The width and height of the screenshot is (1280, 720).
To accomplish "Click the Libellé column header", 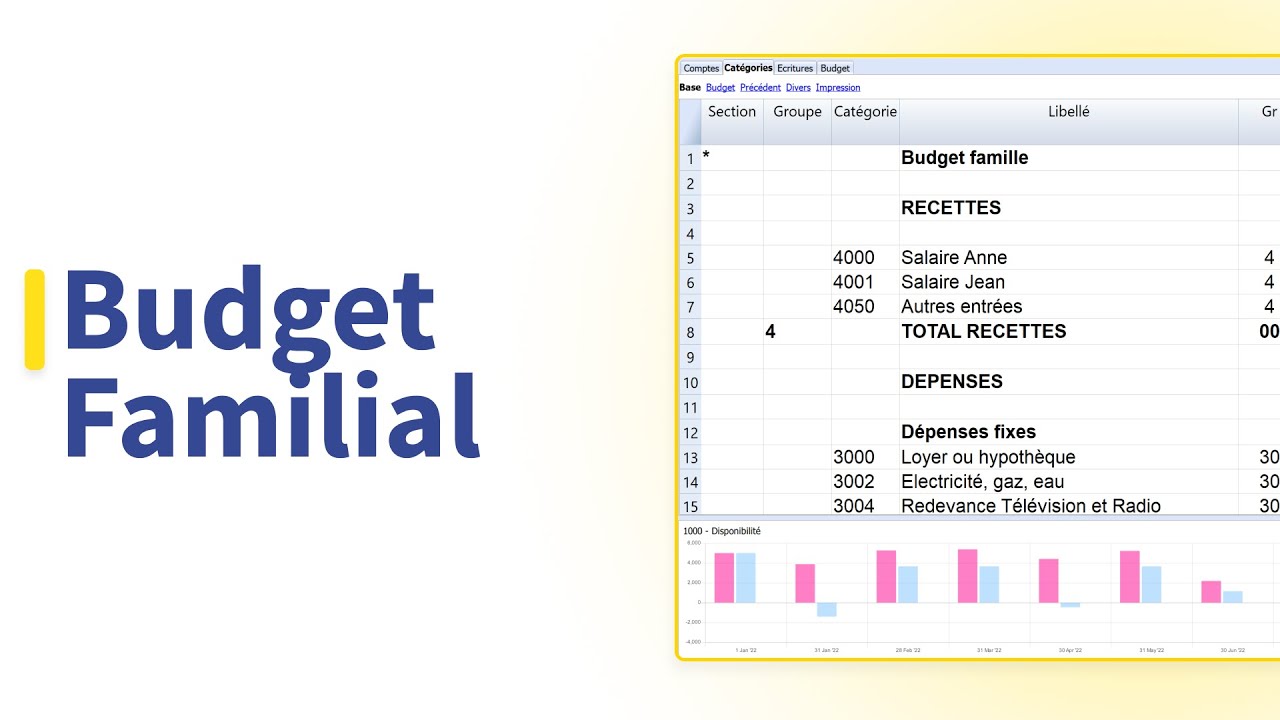I will coord(1069,121).
